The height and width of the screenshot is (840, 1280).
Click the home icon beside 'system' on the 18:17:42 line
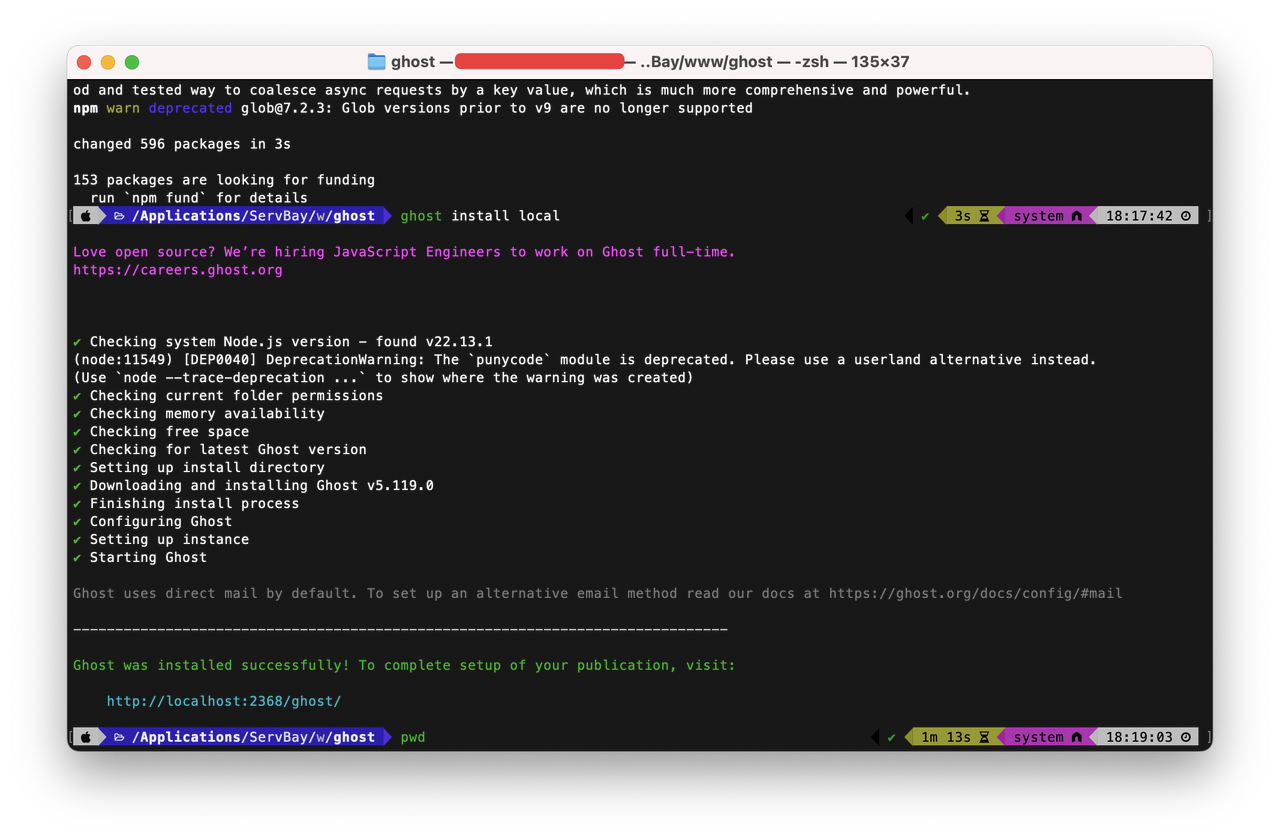coord(1077,216)
